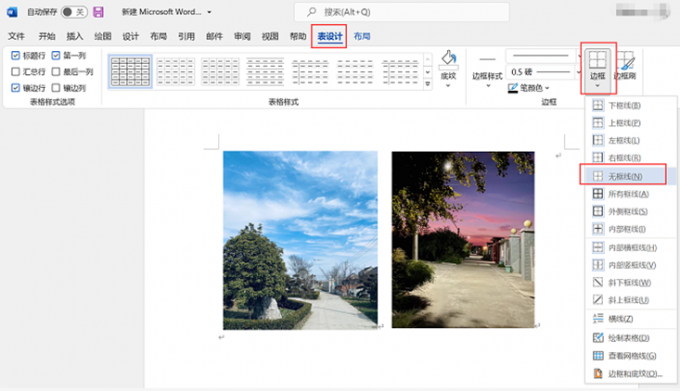The width and height of the screenshot is (680, 391).
Task: Open the line style dropdown above 0.5 磅
Action: (x=579, y=56)
